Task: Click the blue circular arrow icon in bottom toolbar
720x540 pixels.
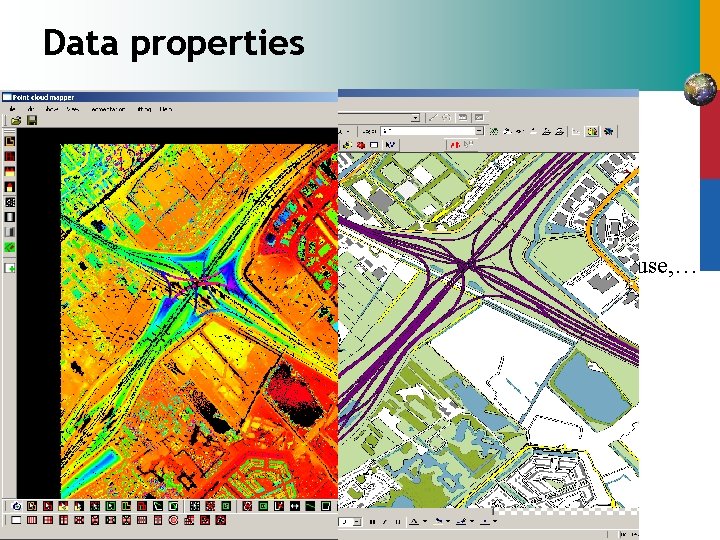Action: tap(16, 506)
